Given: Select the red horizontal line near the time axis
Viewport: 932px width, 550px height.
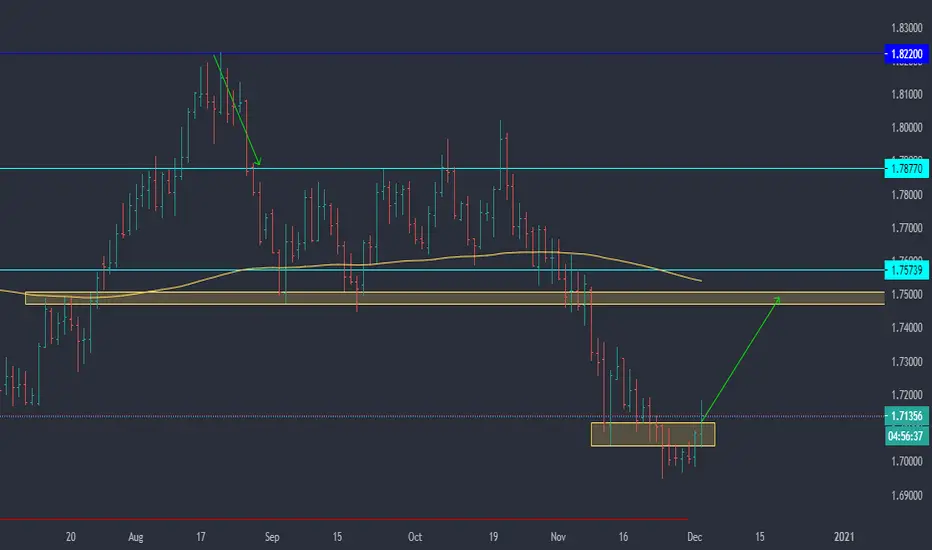Looking at the screenshot, I should point(344,520).
